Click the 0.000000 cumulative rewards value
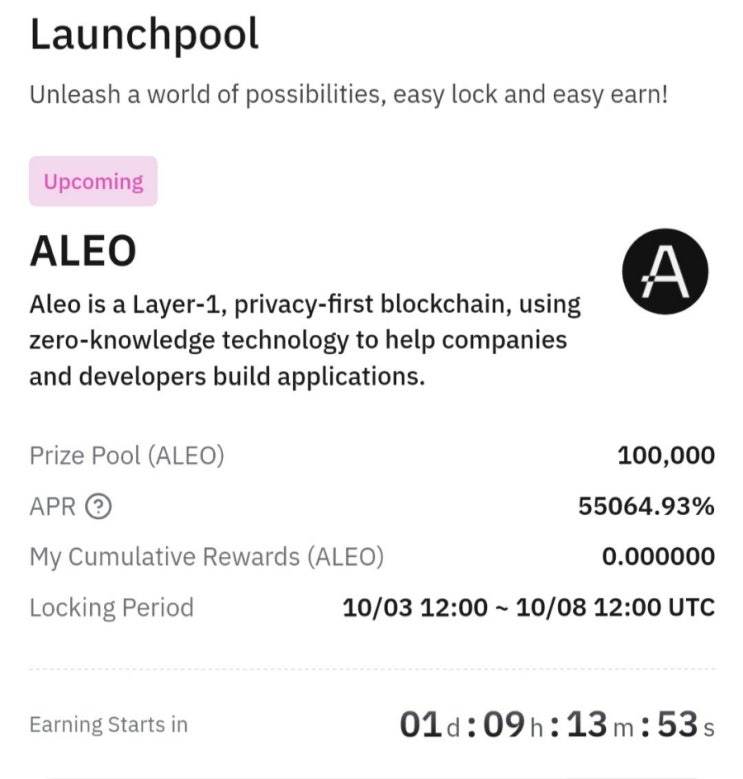Screen dimensions: 743x779 click(658, 557)
